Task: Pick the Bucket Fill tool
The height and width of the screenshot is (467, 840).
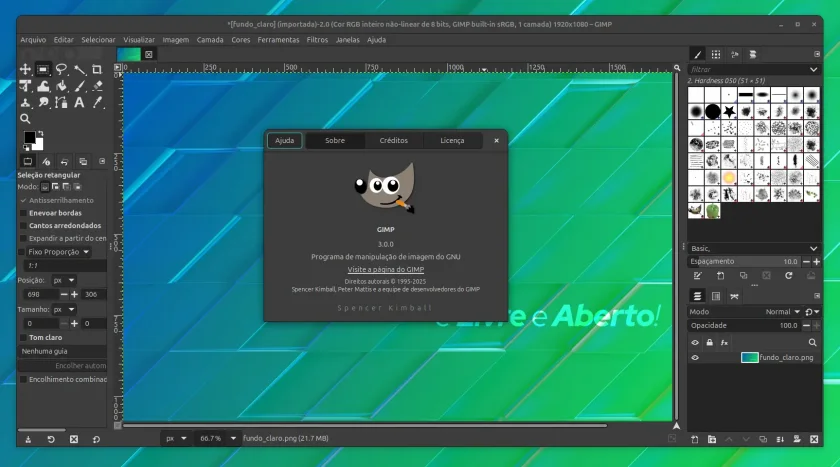Action: [x=61, y=86]
